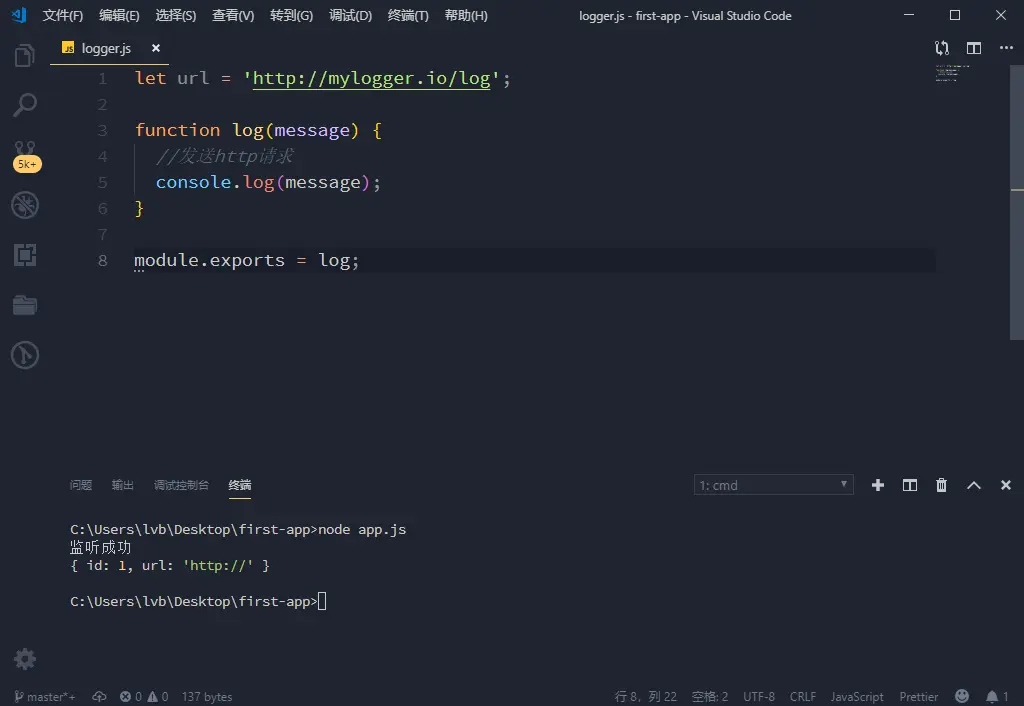
Task: Click the Prettier status bar item
Action: click(918, 697)
